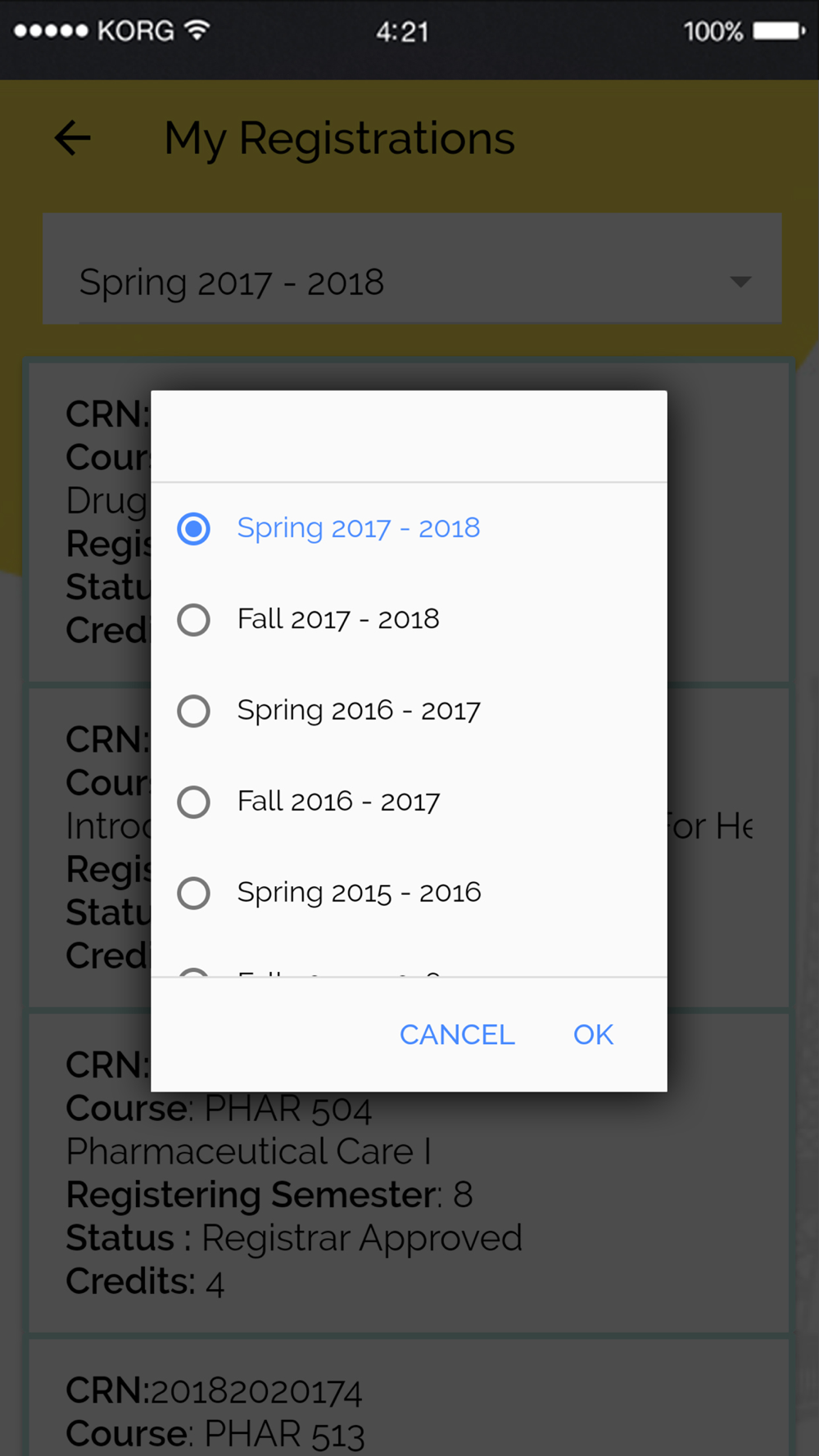
Task: Open the PHAR 513 course card
Action: 409,1397
